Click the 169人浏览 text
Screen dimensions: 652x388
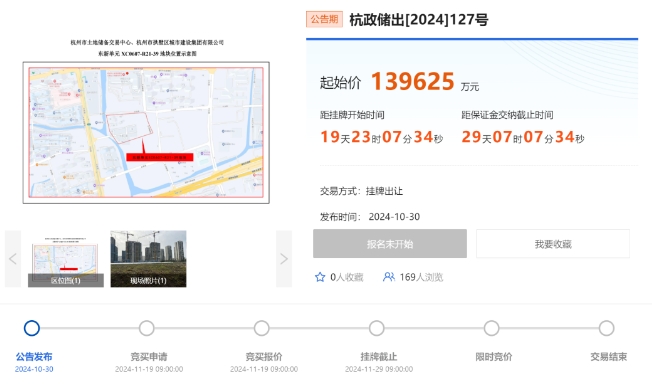click(x=421, y=277)
